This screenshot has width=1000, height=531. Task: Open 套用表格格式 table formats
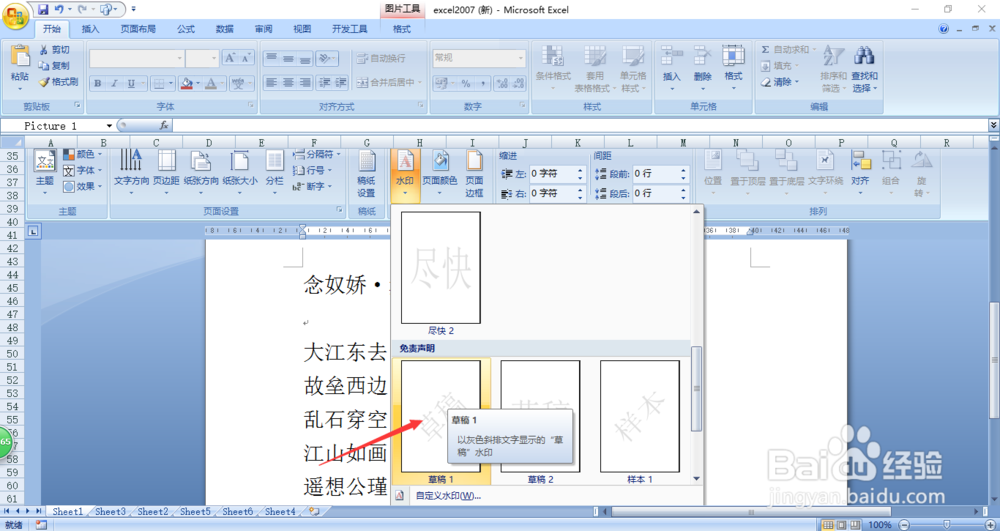[595, 69]
